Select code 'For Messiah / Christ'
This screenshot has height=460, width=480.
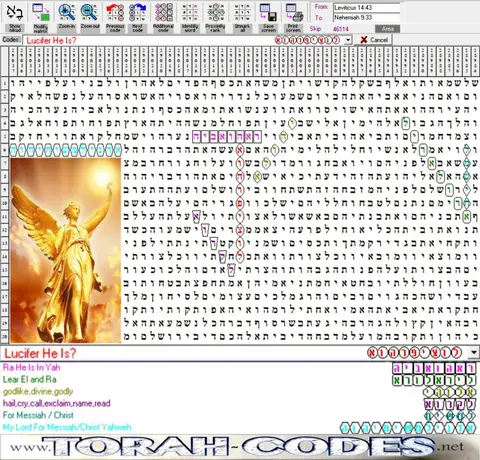[x=38, y=415]
